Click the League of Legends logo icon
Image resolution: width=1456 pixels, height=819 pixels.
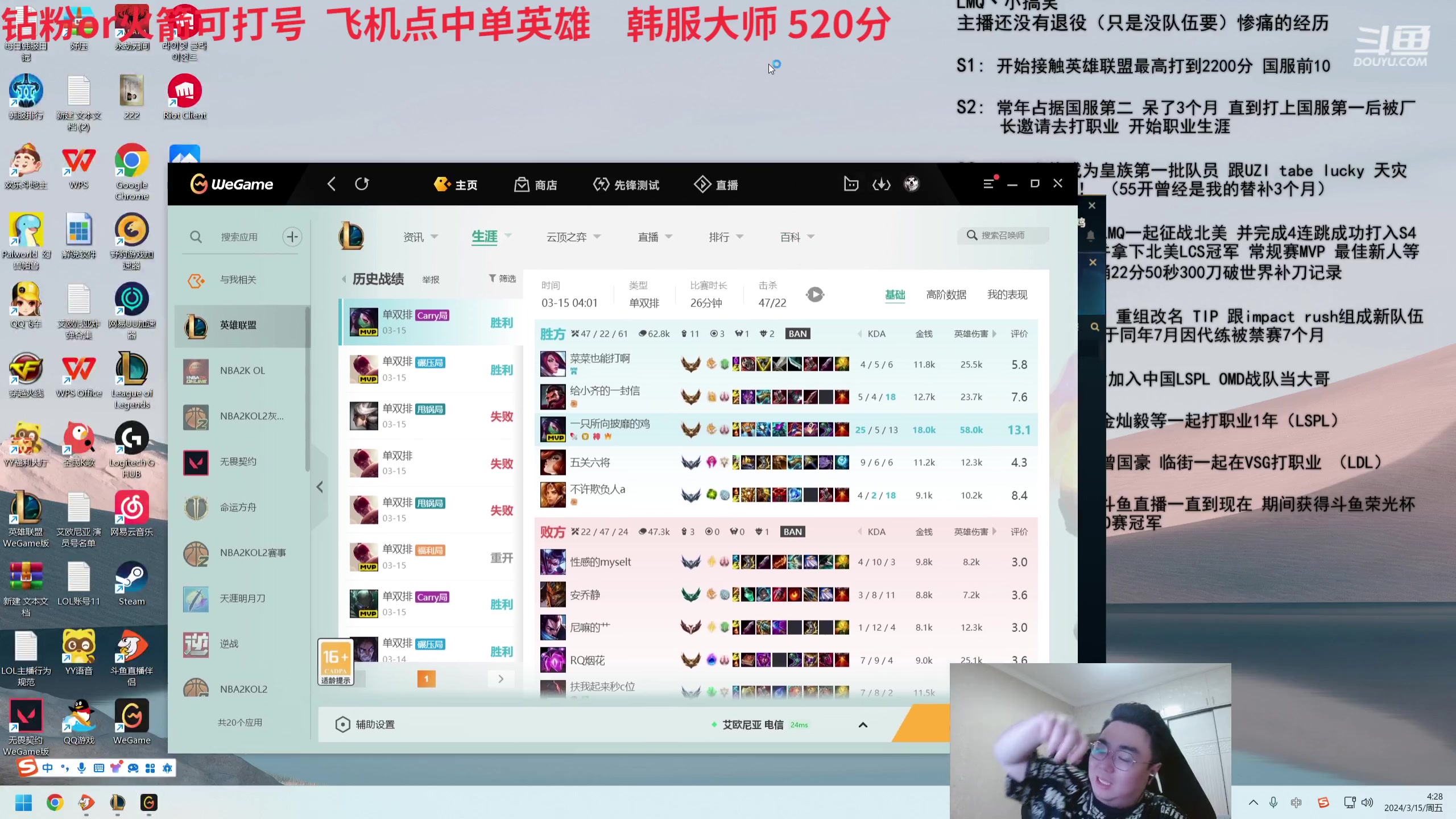[x=351, y=235]
